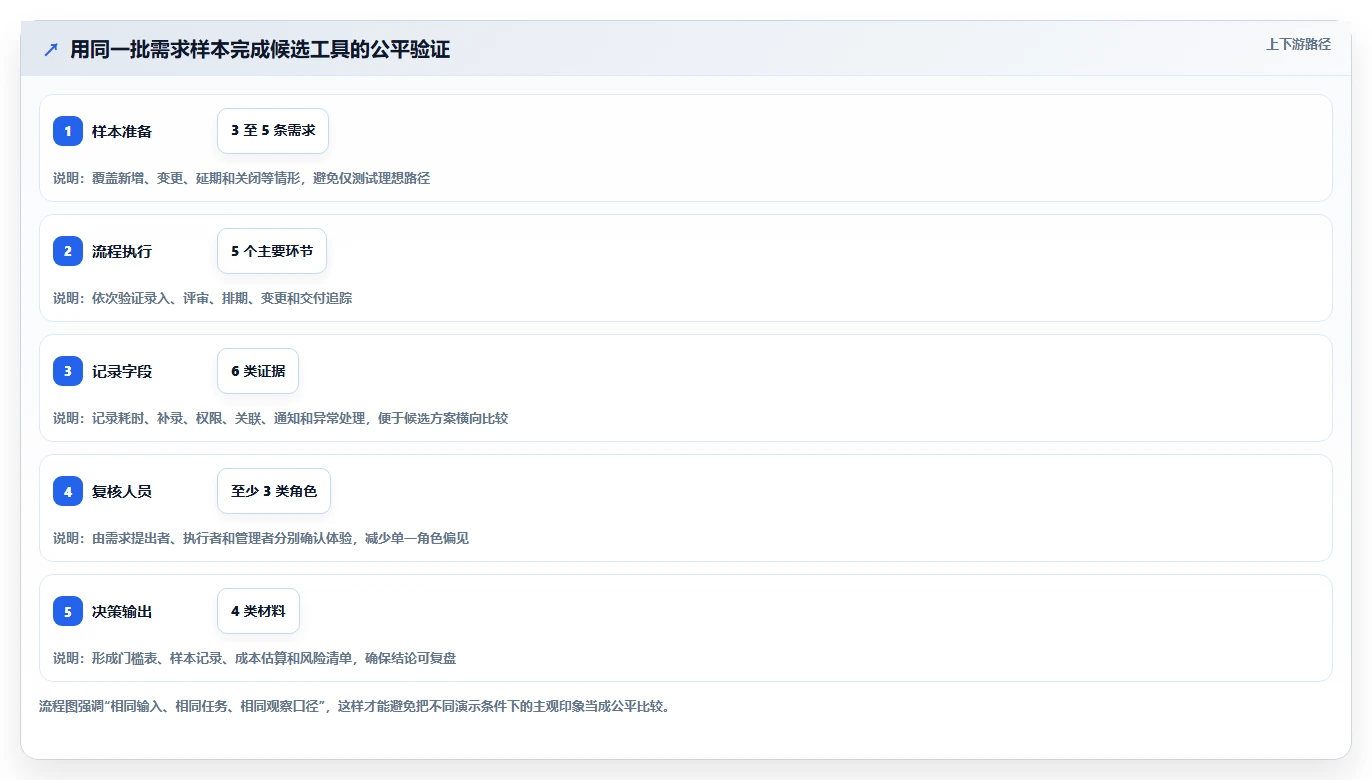Click the 决策输出 step title
Viewport: 1372px width, 780px height.
coord(122,611)
